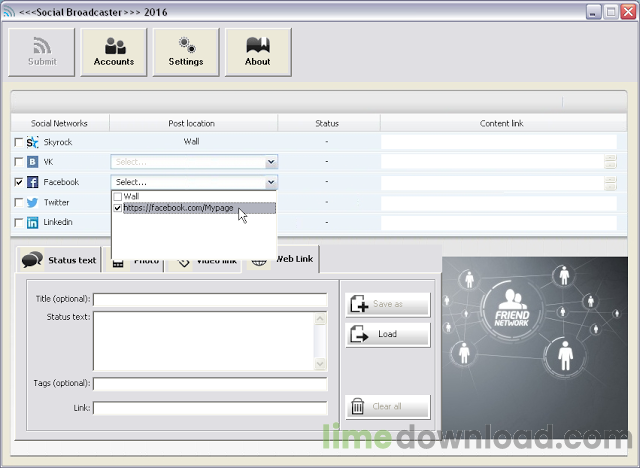Click the LinkedIn logo icon
640x468 pixels.
click(32, 222)
